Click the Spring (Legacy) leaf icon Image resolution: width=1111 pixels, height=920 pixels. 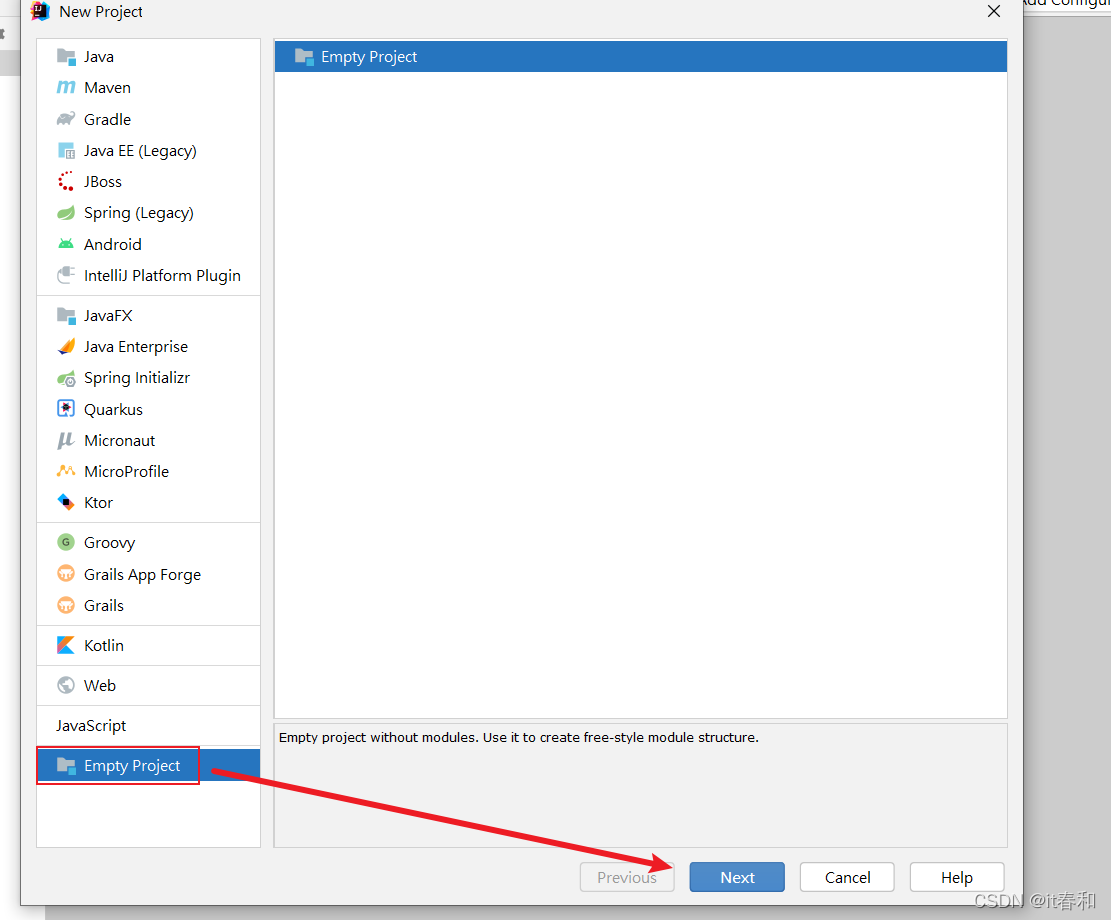66,213
